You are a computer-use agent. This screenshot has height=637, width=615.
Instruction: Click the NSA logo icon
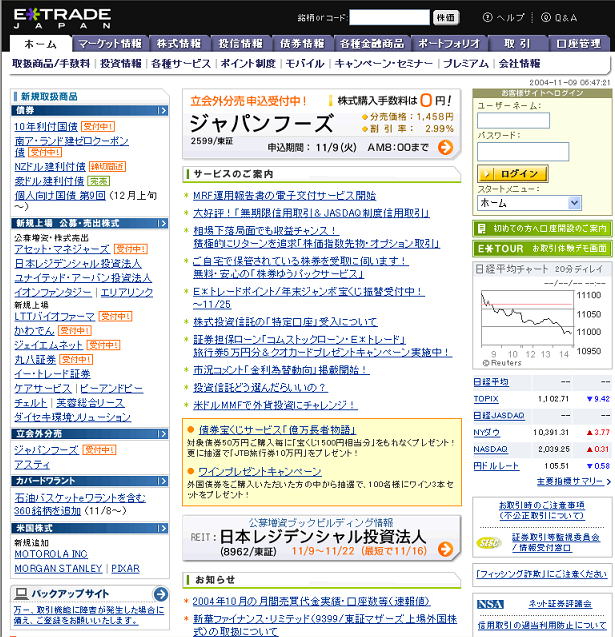[490, 604]
